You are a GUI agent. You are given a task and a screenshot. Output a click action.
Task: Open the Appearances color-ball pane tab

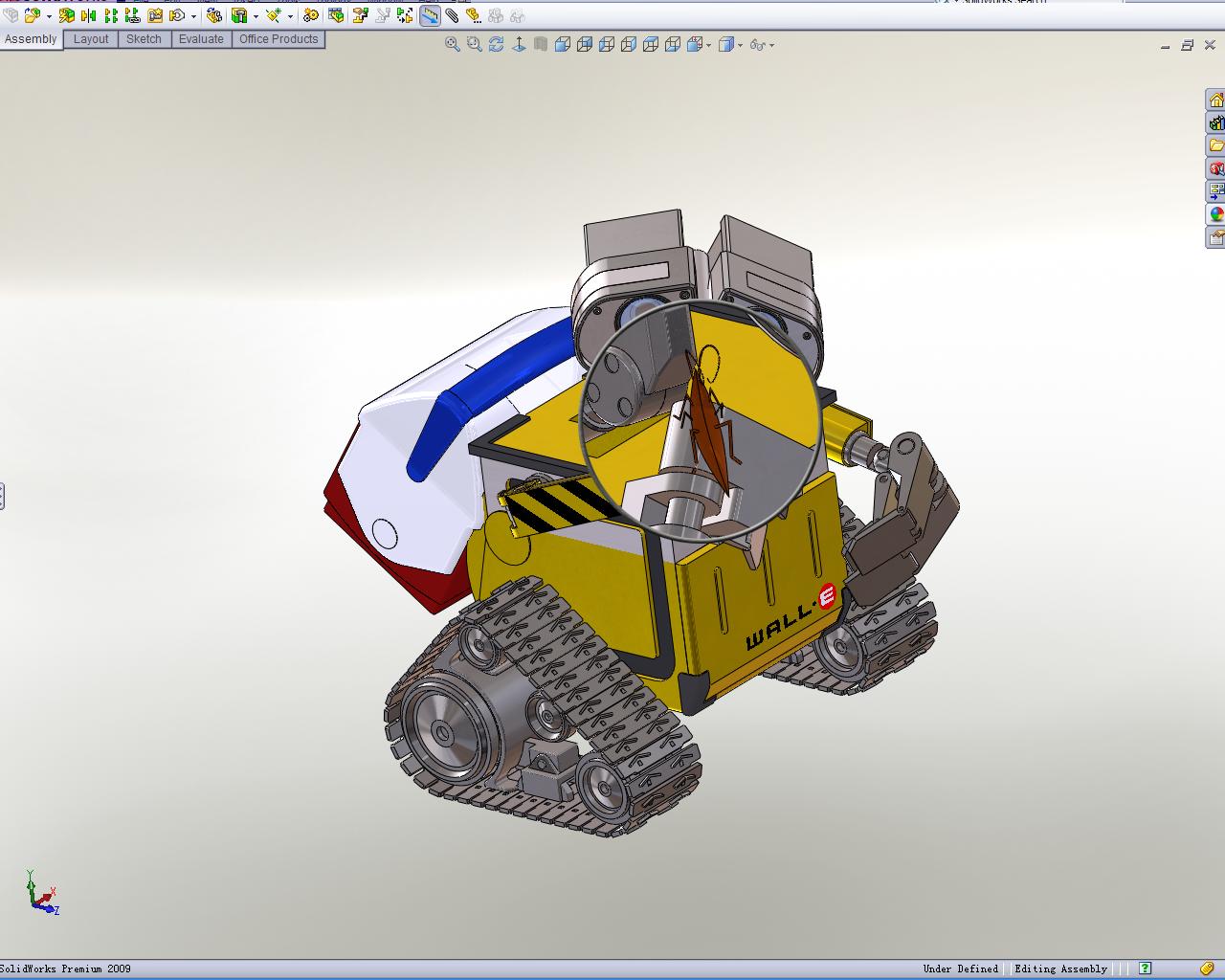(1215, 214)
